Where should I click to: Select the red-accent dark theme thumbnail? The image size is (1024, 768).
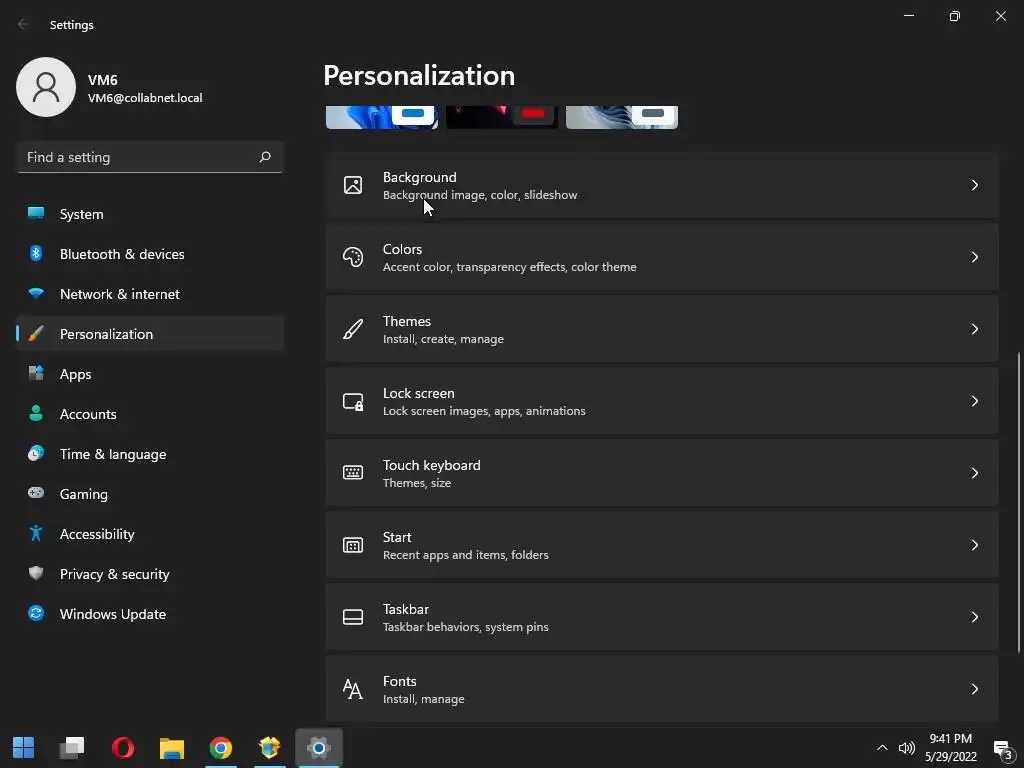point(502,117)
